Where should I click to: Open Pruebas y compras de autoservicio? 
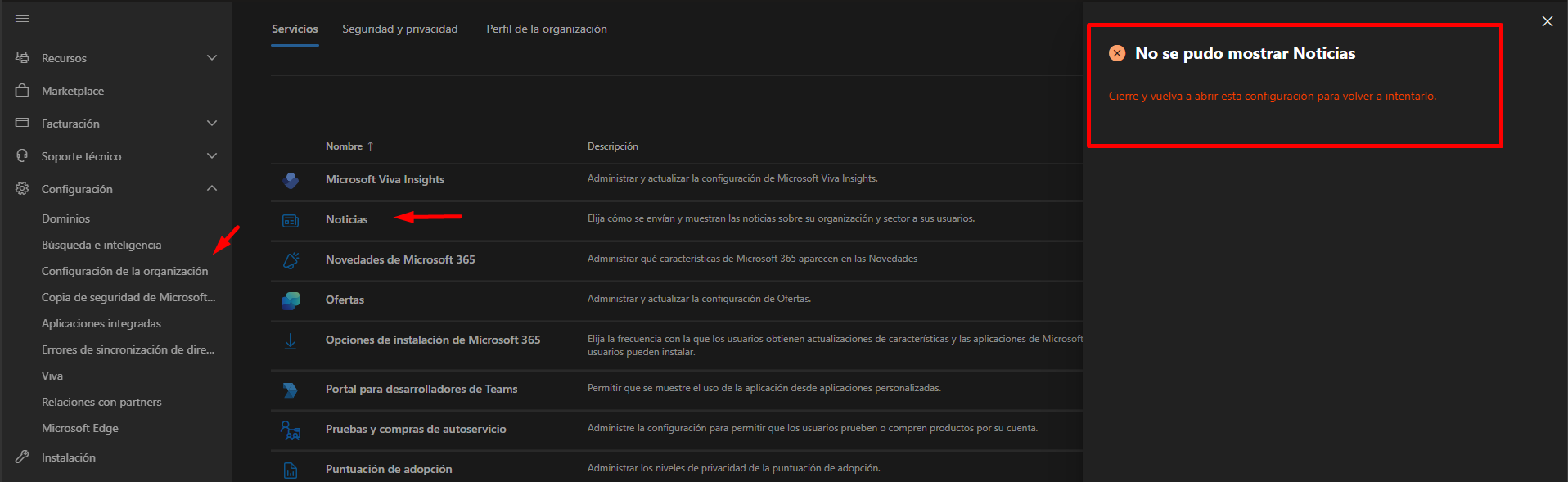click(x=416, y=429)
